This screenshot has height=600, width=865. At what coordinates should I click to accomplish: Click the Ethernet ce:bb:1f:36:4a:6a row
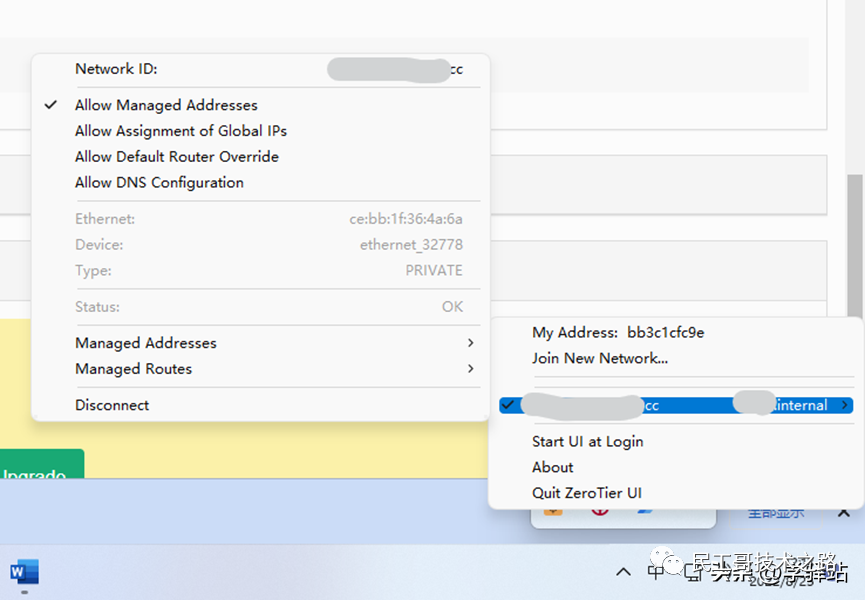click(260, 219)
